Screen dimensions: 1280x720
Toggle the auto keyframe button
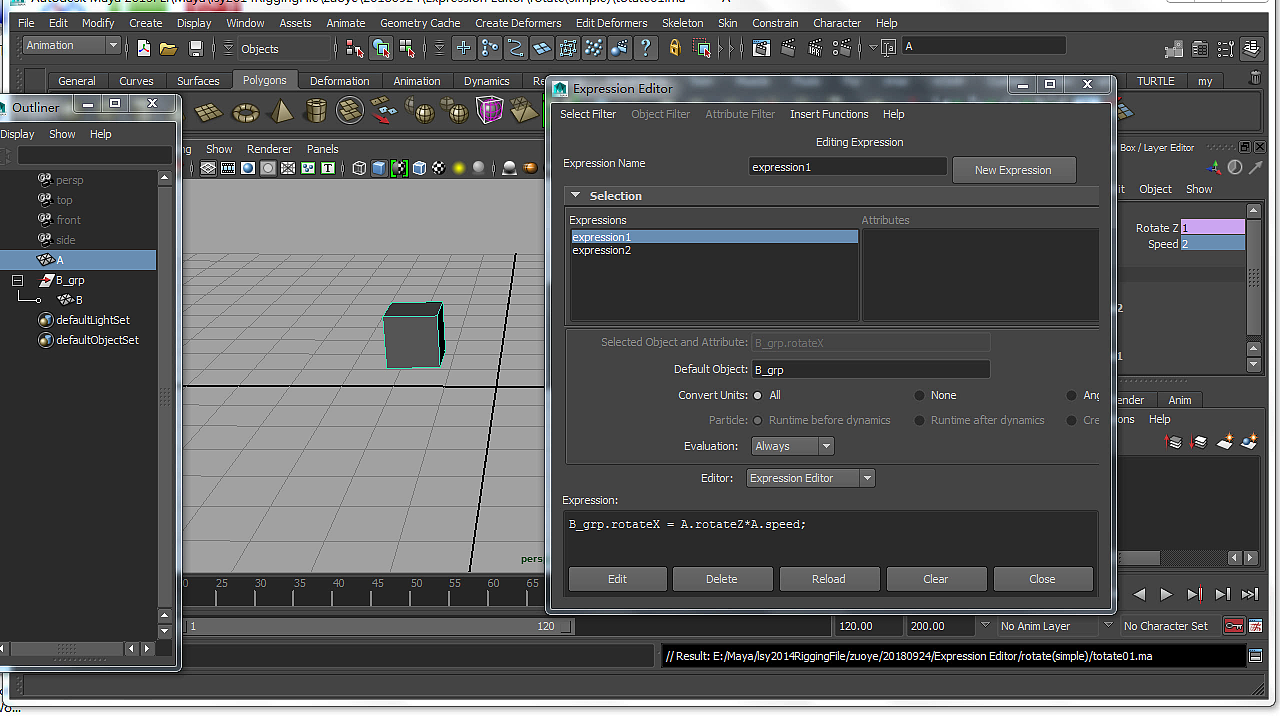click(x=1233, y=626)
